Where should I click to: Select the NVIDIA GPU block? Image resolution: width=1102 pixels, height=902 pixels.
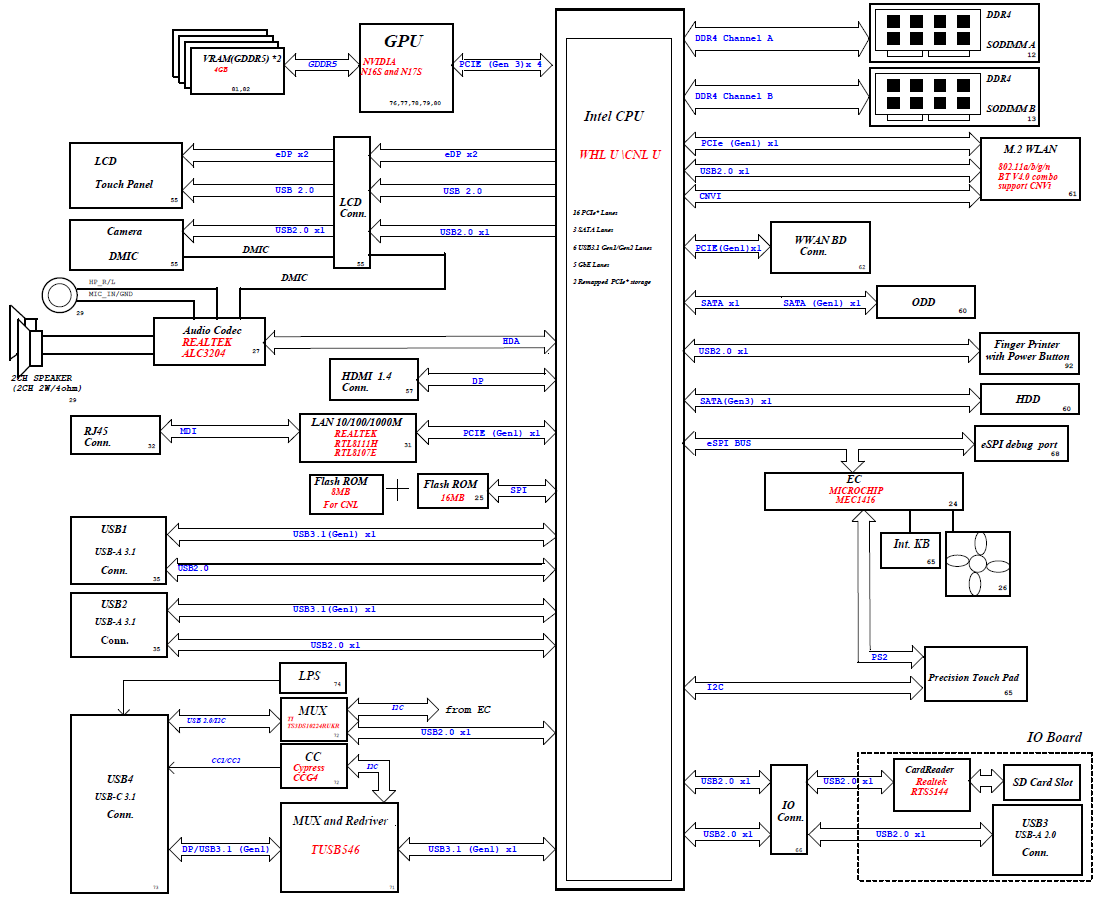404,69
